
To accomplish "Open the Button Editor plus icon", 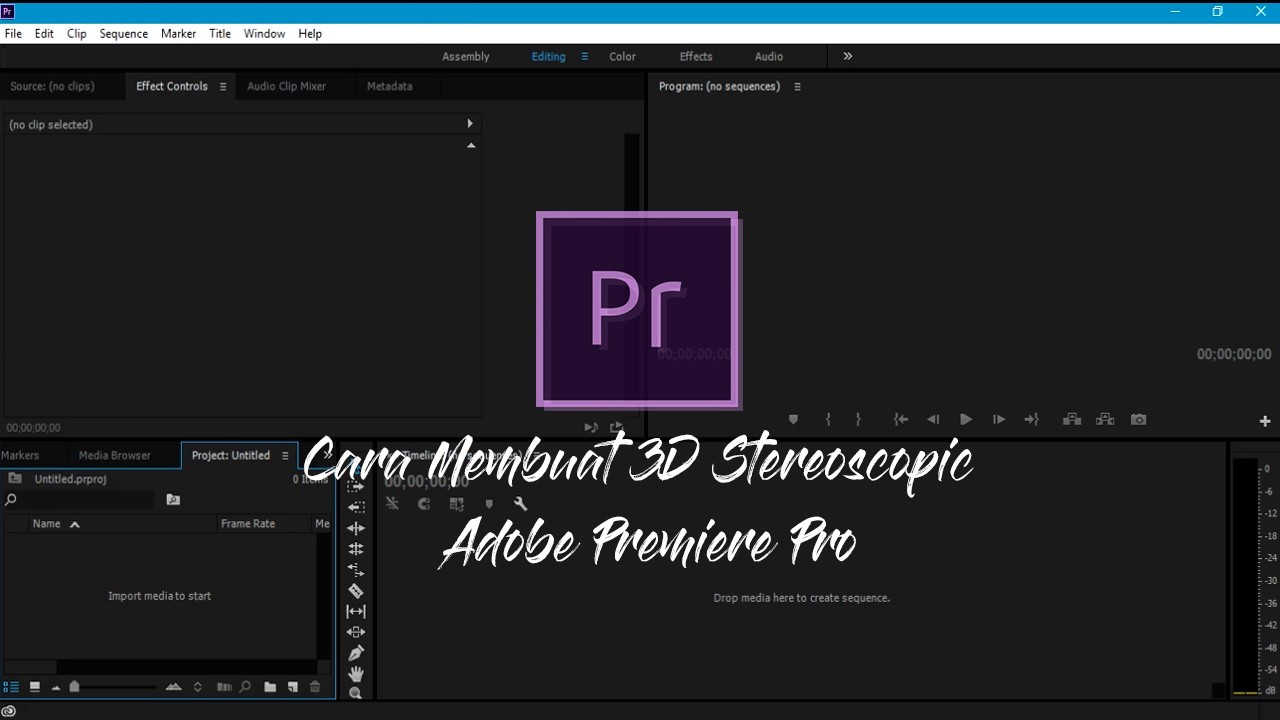I will point(1265,421).
